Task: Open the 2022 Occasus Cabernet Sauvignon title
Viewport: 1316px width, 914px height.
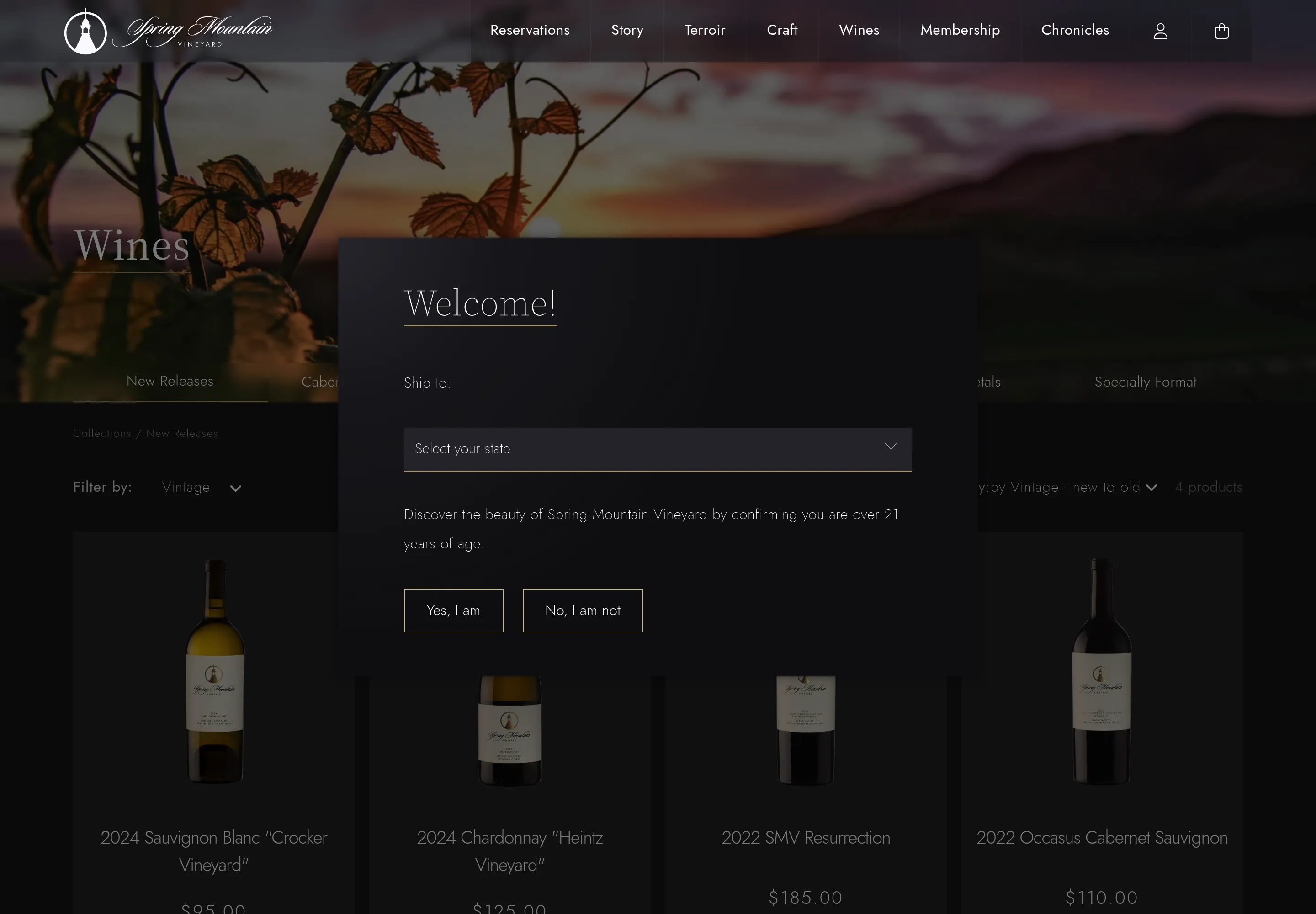Action: [1102, 838]
